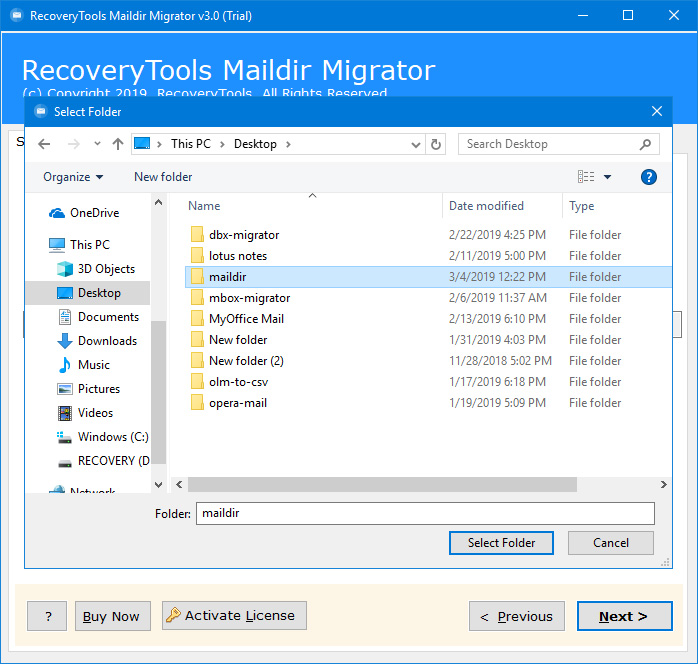Open Downloads in the navigation pane
This screenshot has height=664, width=698.
click(97, 341)
